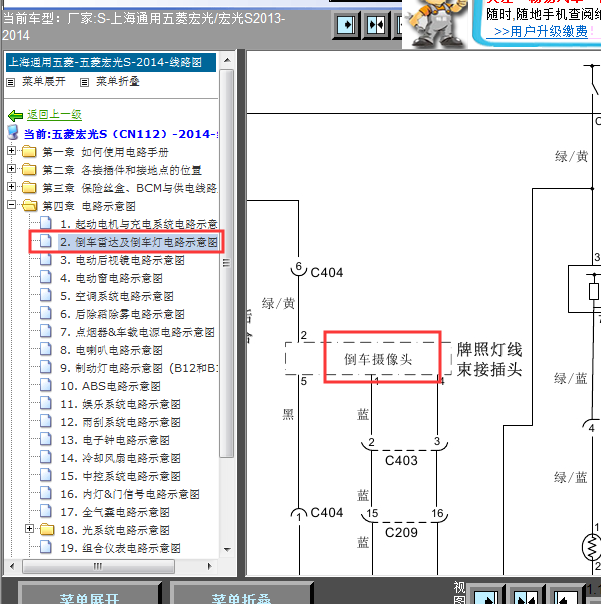Viewport: 601px width, 604px height.
Task: Click top toolbar expand-right arrow button
Action: 346,25
